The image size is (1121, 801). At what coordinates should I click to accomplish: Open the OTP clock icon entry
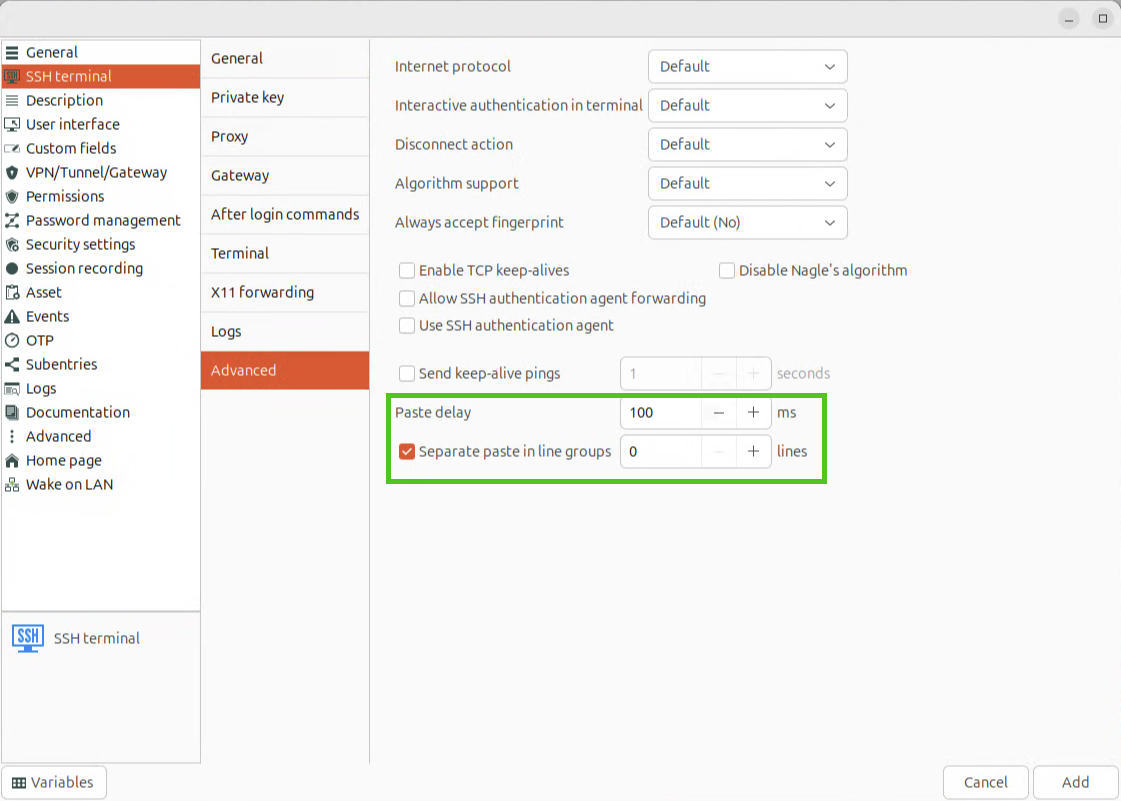click(x=12, y=341)
